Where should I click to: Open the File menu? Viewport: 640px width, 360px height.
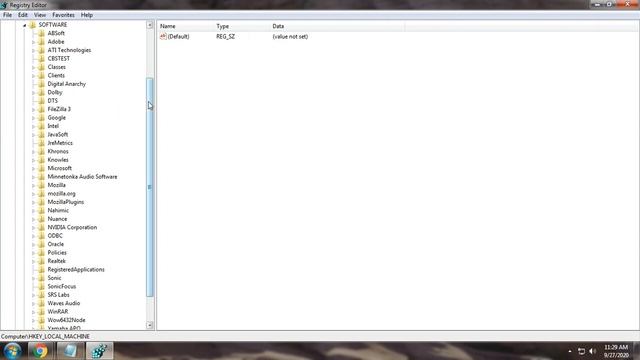pyautogui.click(x=7, y=15)
